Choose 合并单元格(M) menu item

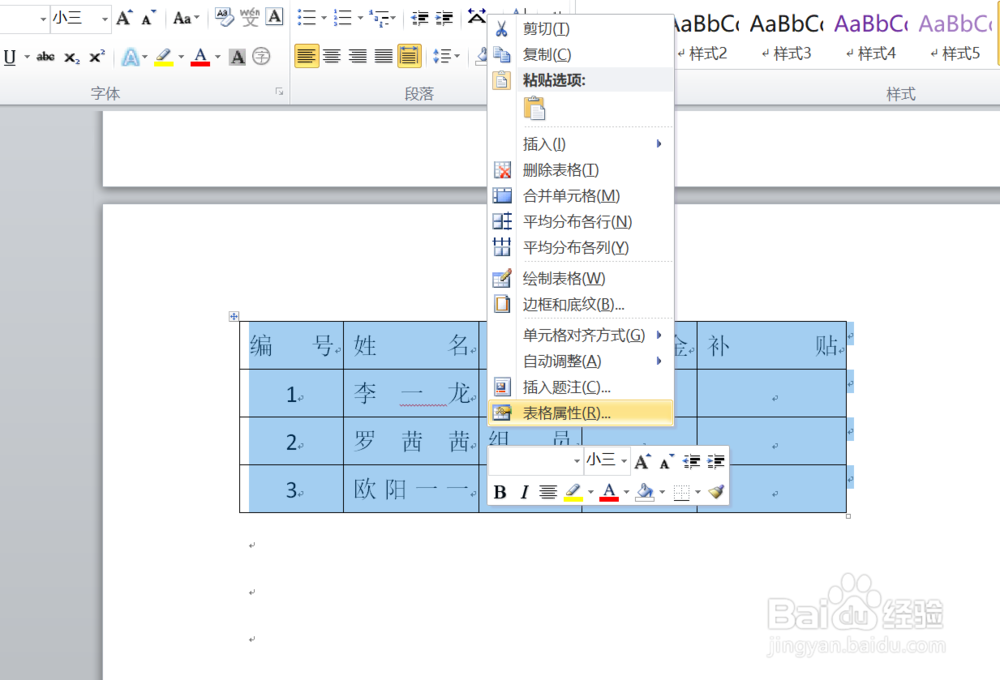pyautogui.click(x=580, y=196)
